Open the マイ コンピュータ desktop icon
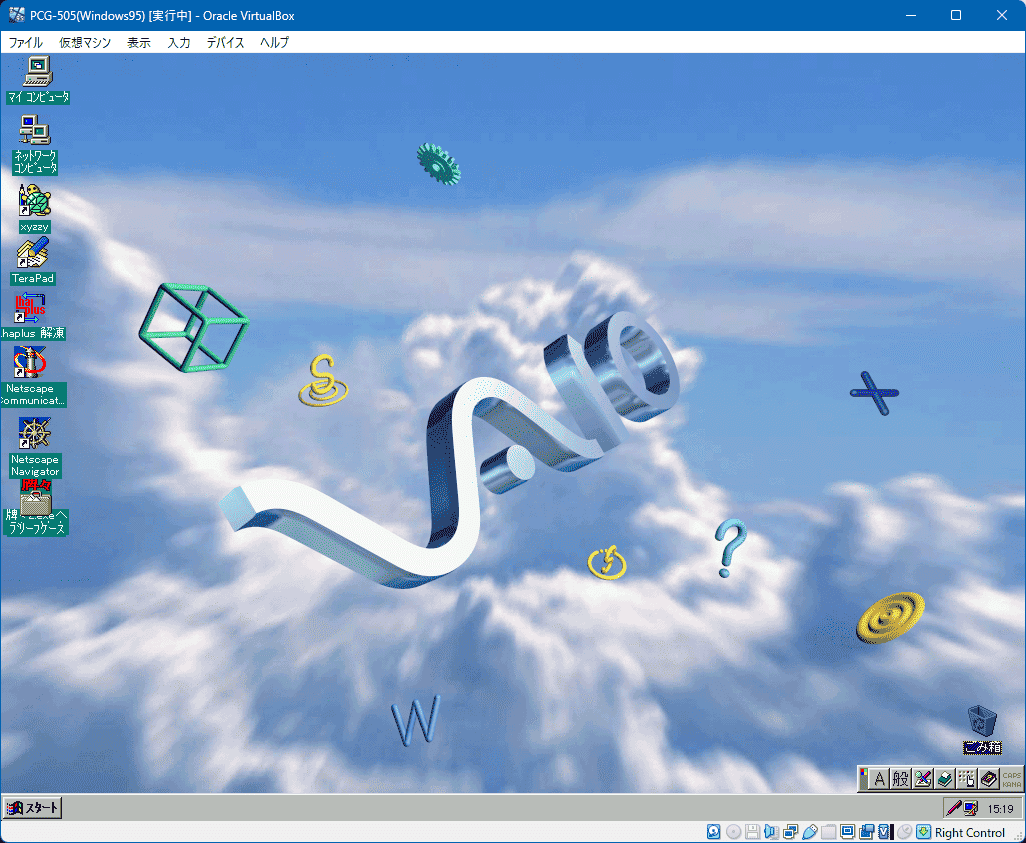1026x843 pixels. pyautogui.click(x=37, y=80)
